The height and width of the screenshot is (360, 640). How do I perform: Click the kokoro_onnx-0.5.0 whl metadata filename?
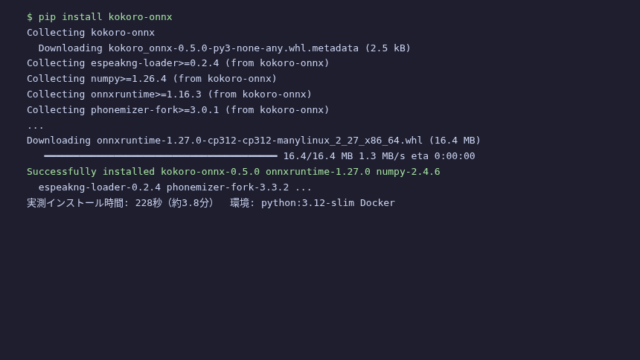233,48
